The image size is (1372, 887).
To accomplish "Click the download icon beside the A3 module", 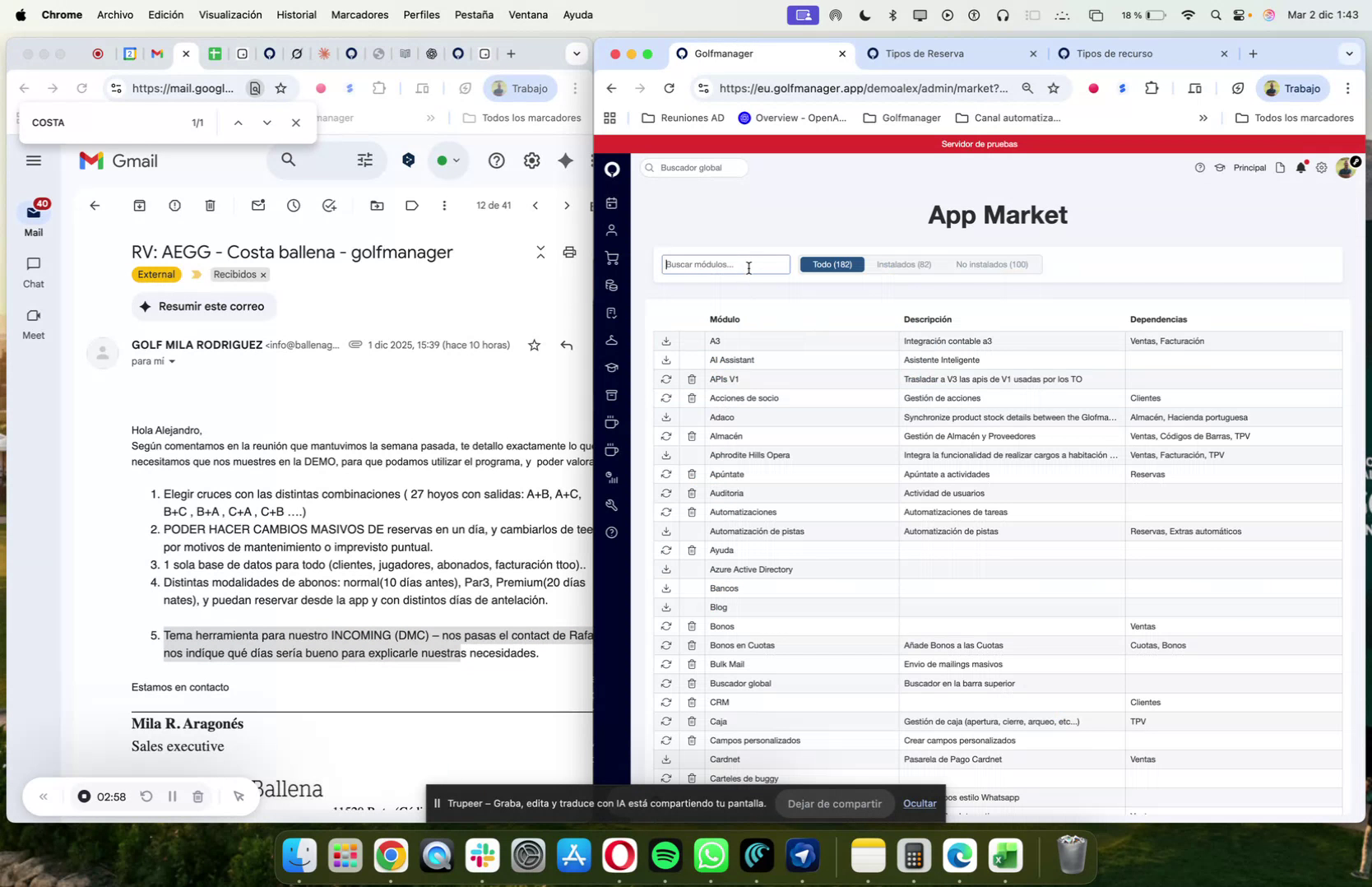I will coord(665,341).
